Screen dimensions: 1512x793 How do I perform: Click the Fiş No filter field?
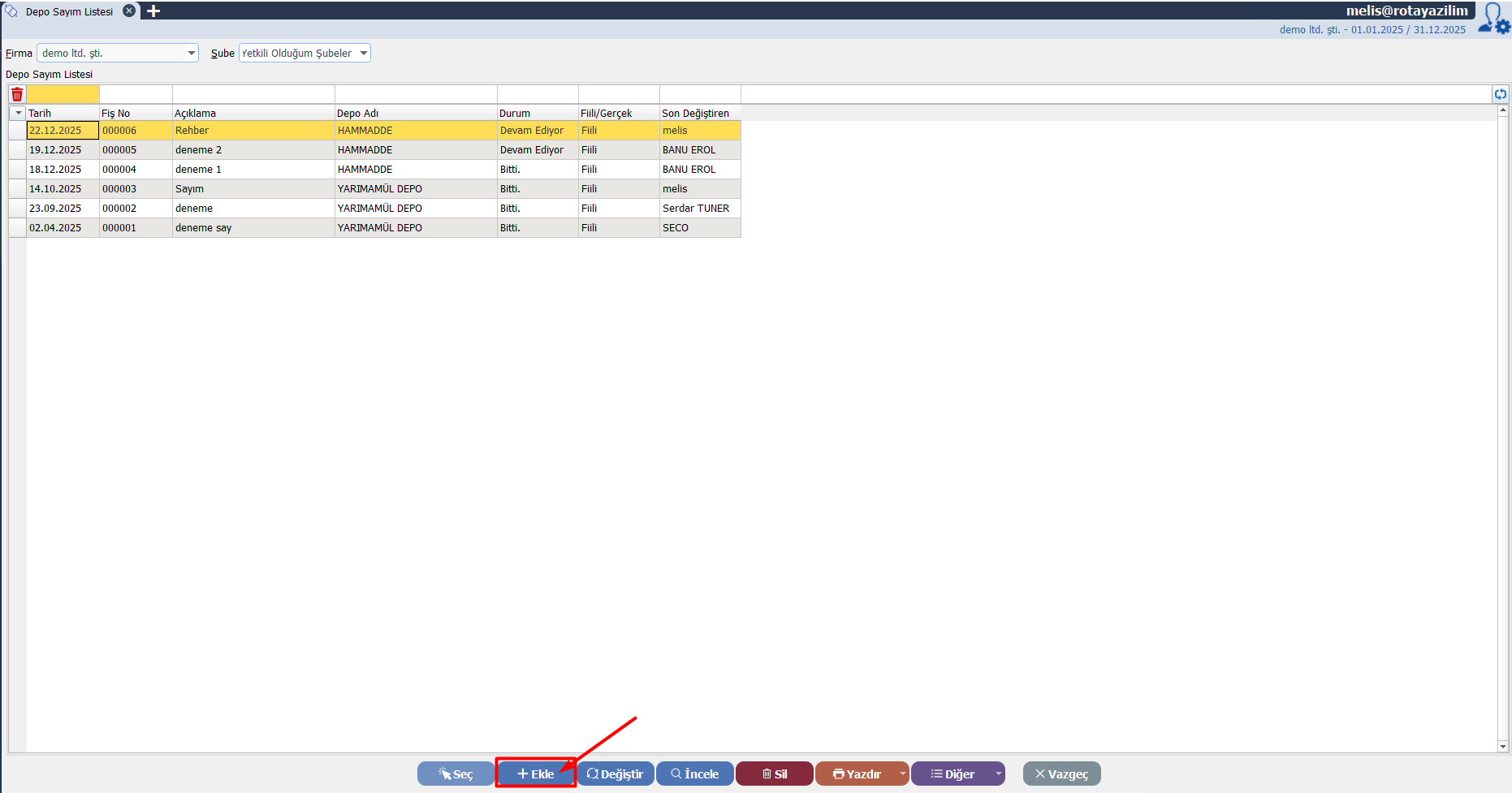(x=136, y=94)
